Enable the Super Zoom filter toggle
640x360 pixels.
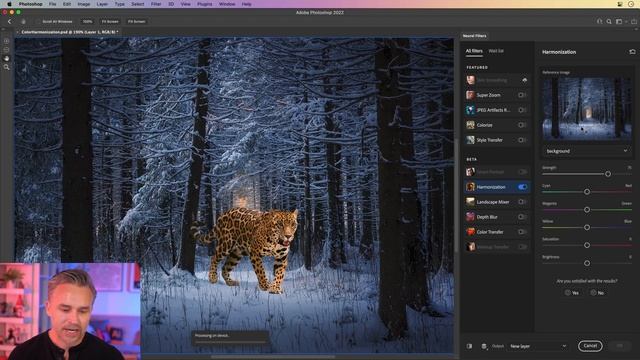click(522, 95)
